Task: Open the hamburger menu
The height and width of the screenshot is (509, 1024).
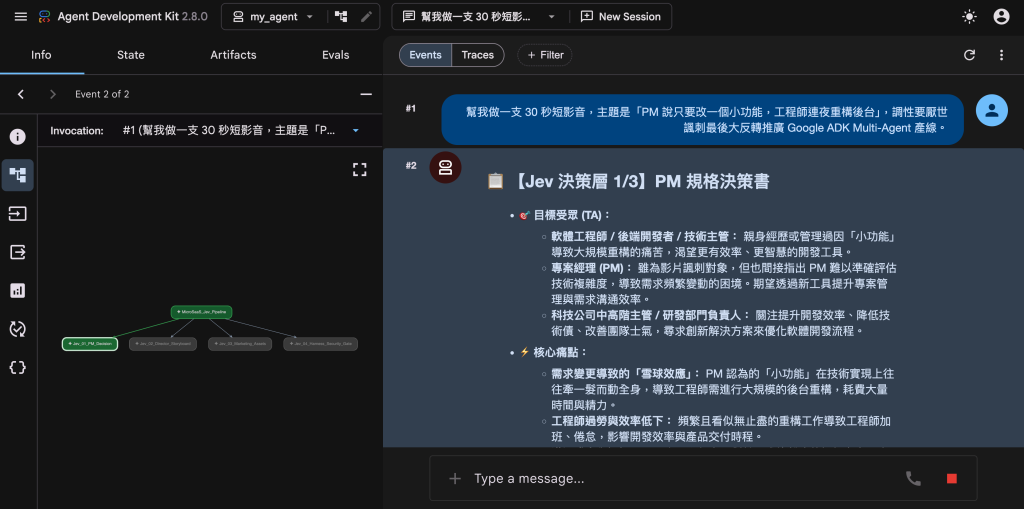Action: (21, 16)
